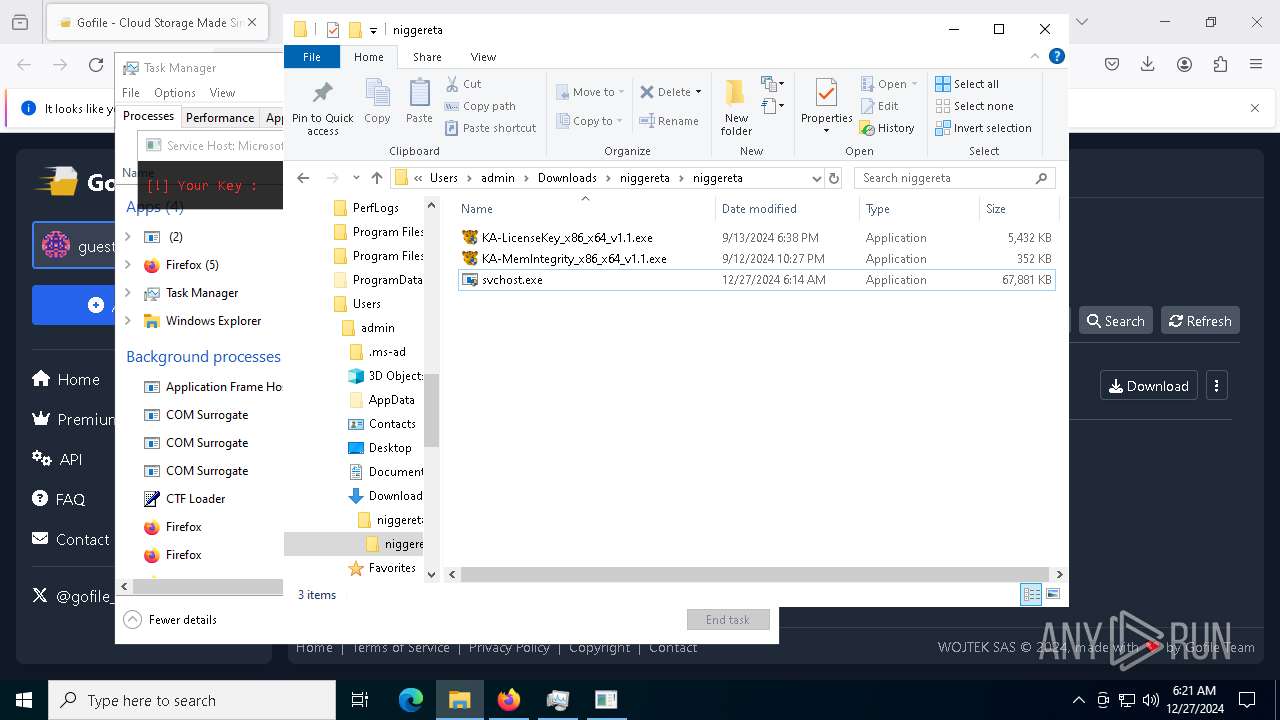Switch to the Share ribbon tab

pos(427,57)
